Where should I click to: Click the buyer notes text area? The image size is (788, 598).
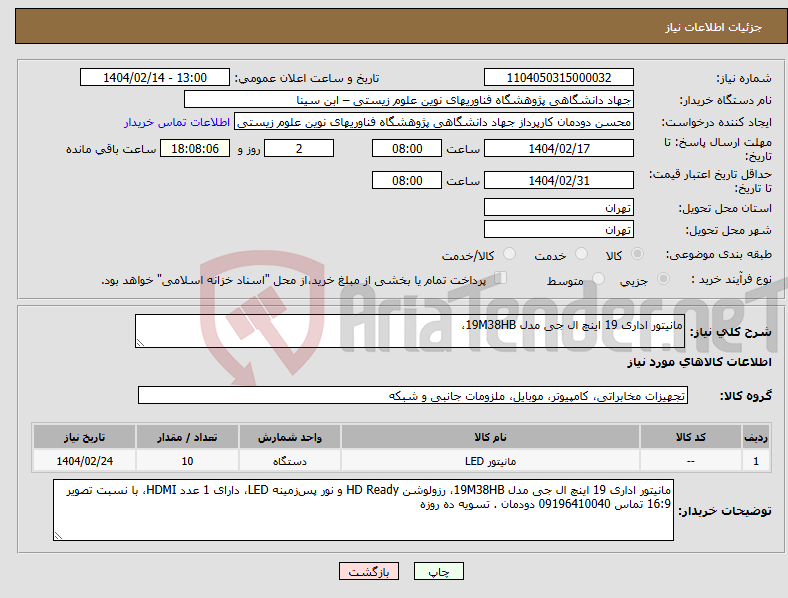click(x=363, y=510)
